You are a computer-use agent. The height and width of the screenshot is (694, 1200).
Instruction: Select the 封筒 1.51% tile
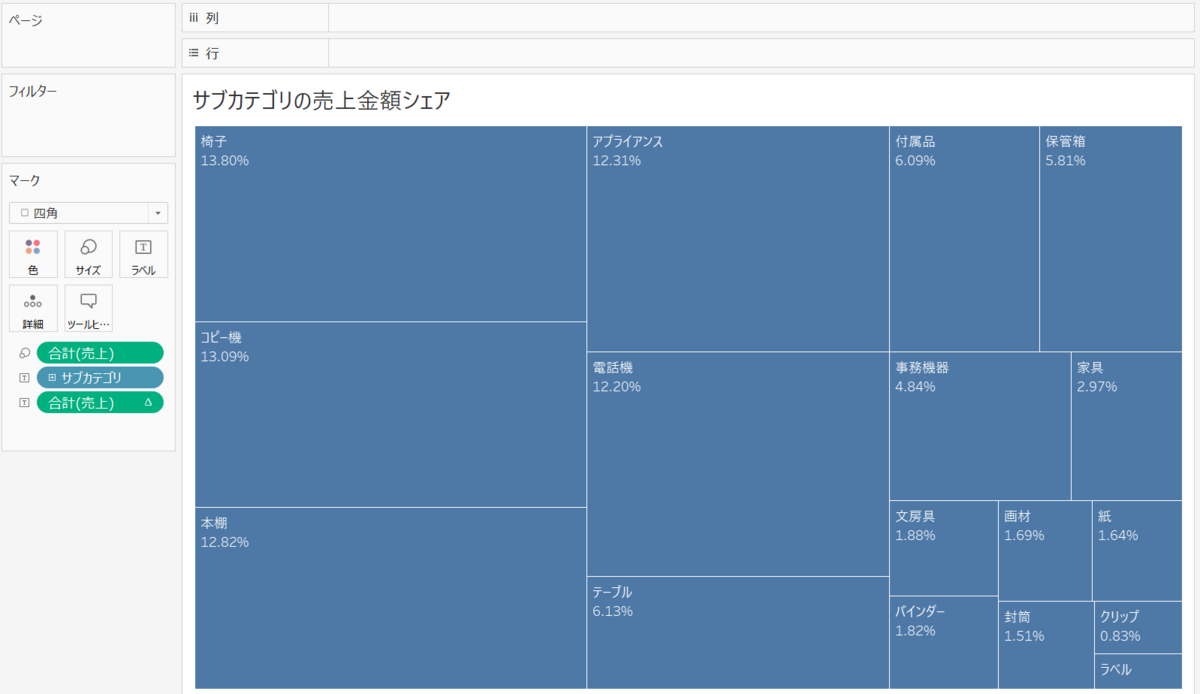1046,646
